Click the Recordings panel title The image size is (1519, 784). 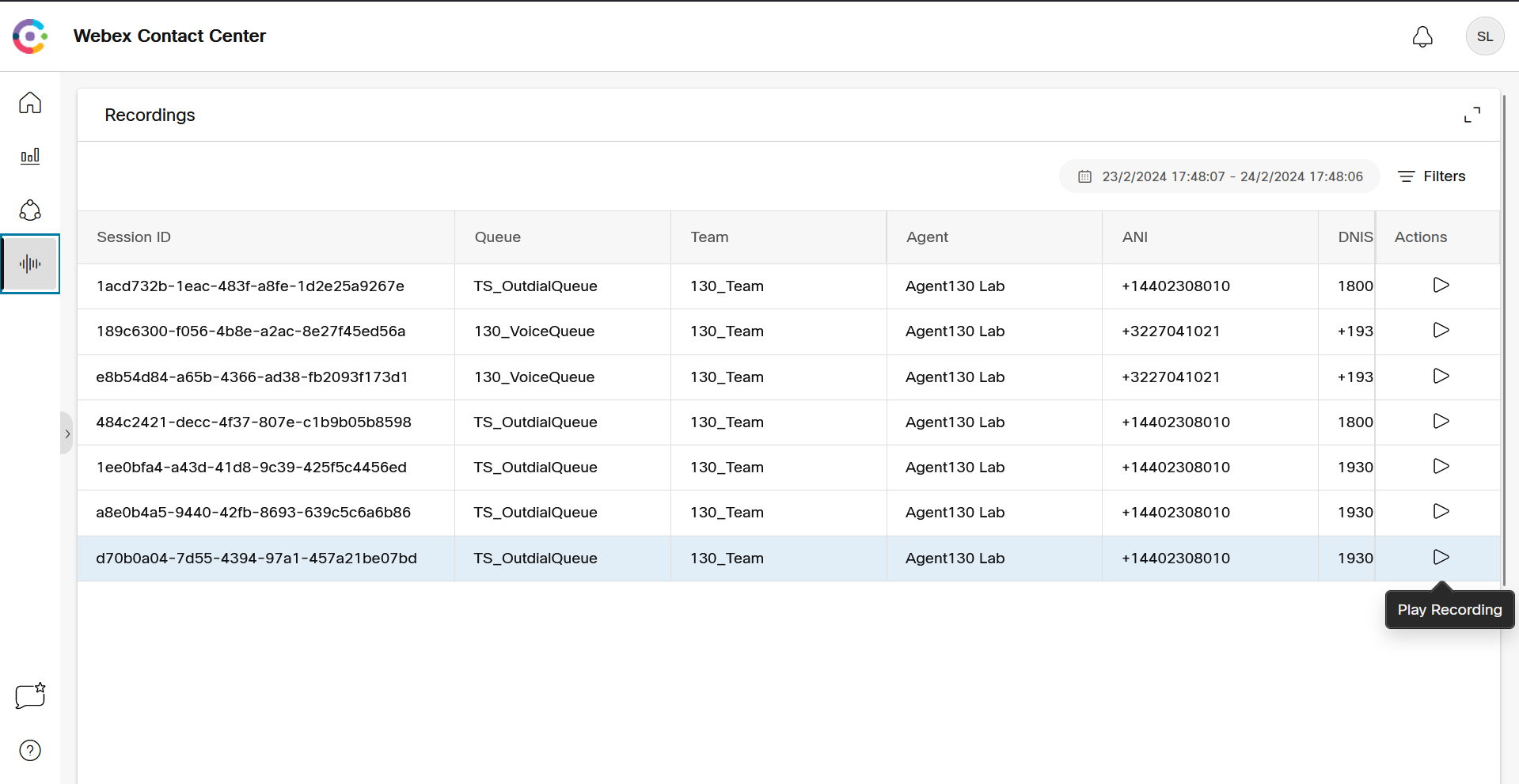[x=150, y=116]
